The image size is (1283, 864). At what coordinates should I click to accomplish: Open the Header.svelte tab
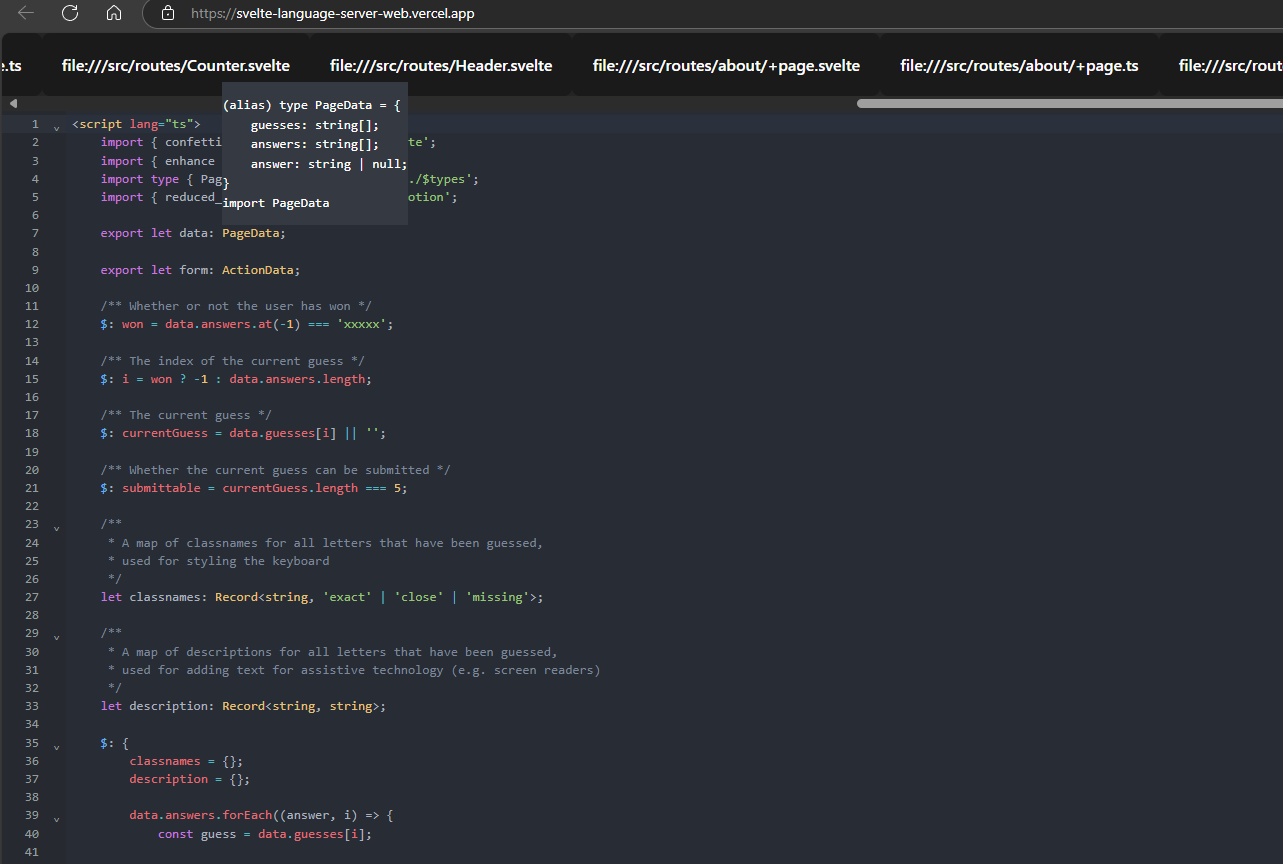[x=440, y=64]
